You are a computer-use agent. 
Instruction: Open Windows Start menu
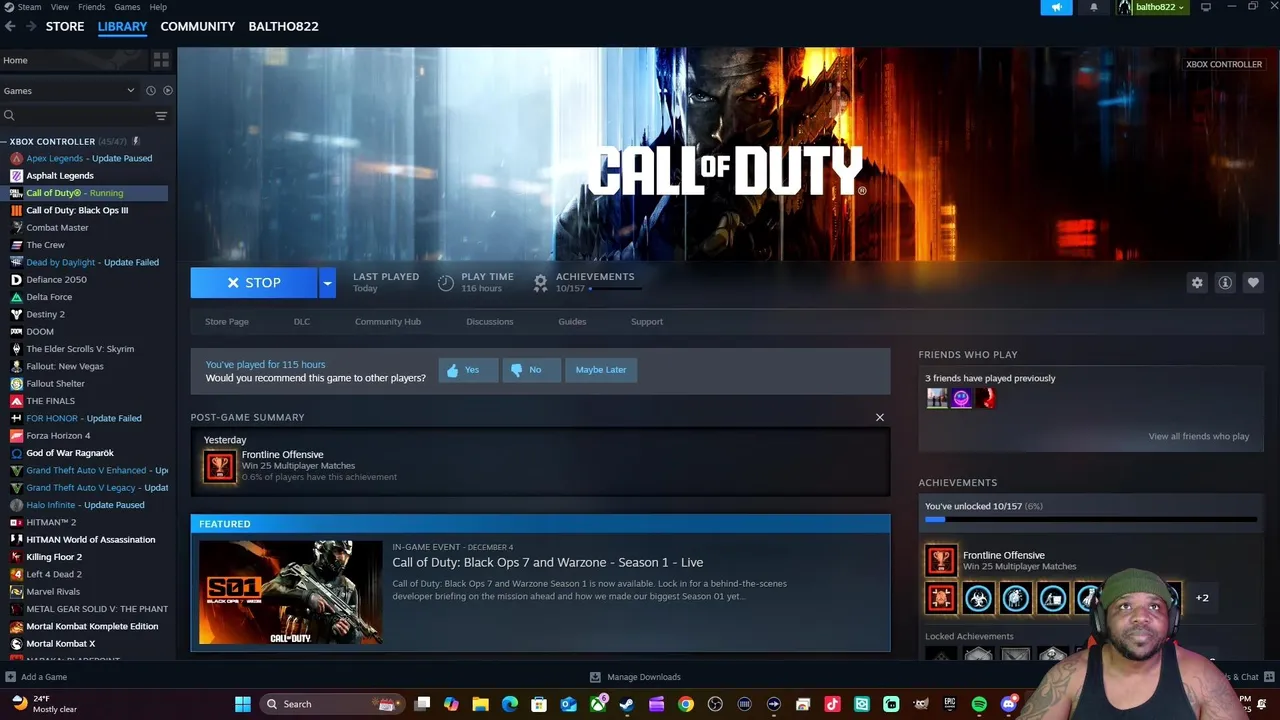point(243,704)
